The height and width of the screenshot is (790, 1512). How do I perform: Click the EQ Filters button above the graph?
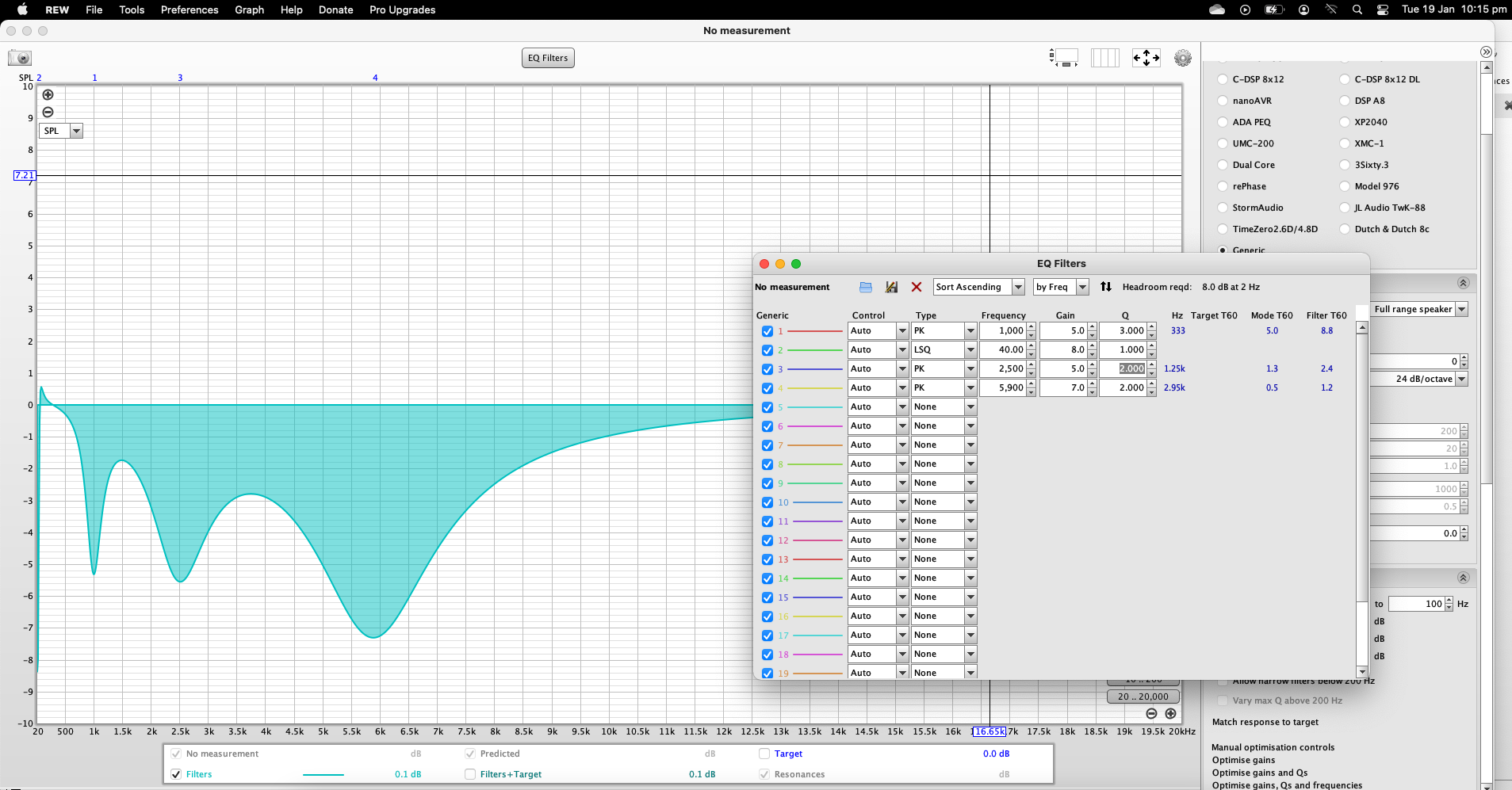click(x=548, y=58)
